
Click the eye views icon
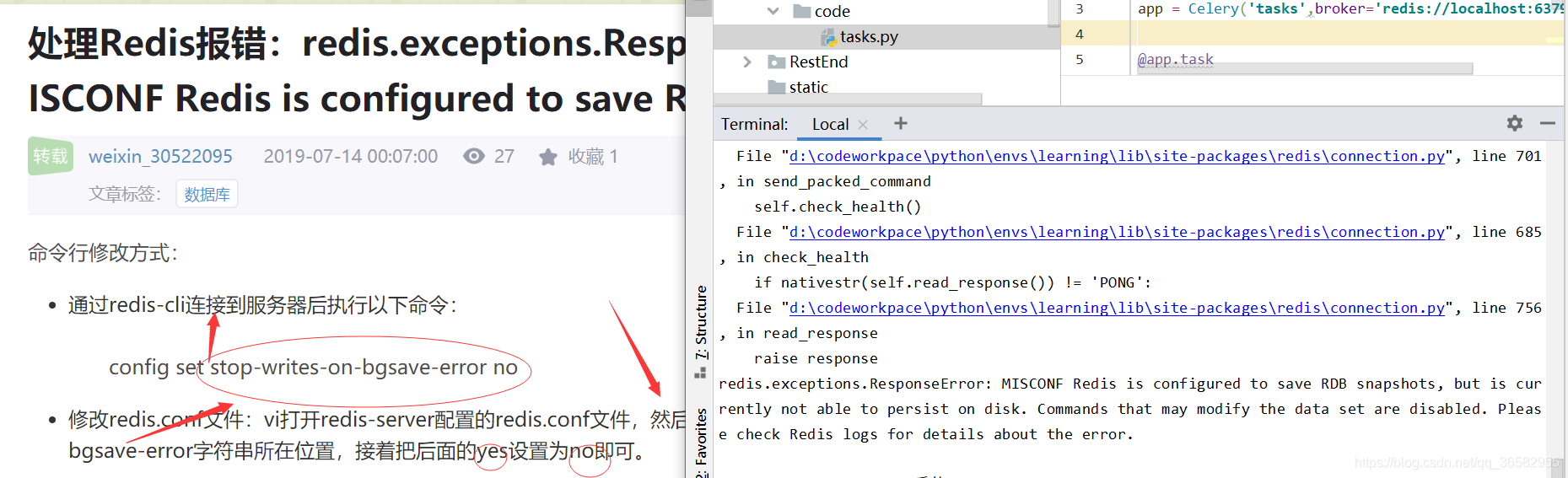474,156
